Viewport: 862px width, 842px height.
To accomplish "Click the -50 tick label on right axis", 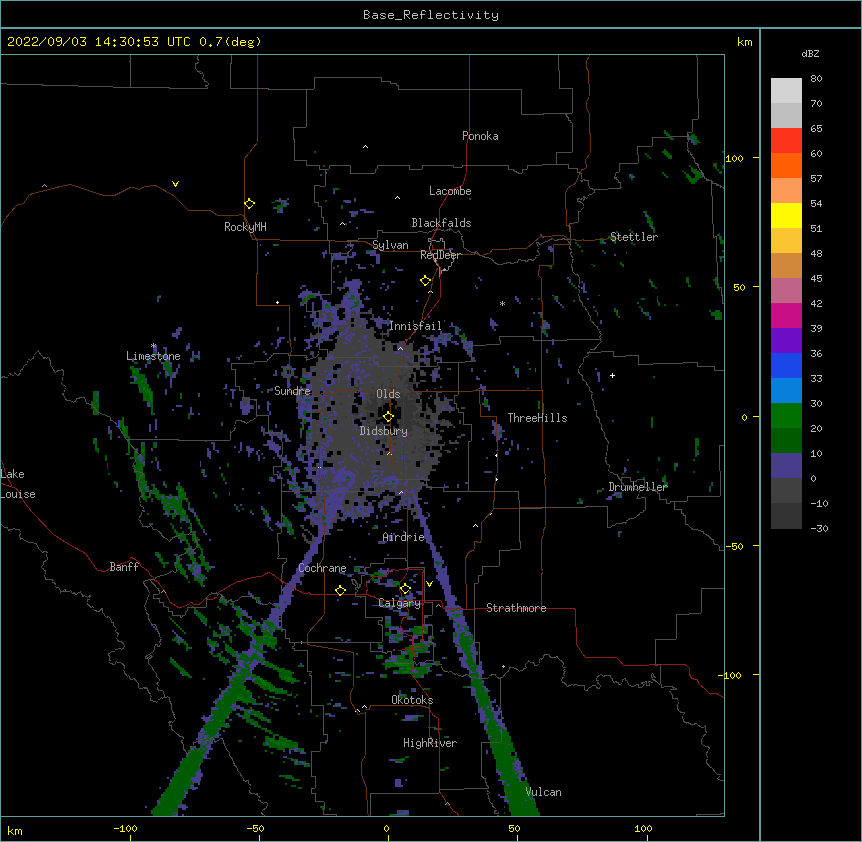I will tap(734, 546).
